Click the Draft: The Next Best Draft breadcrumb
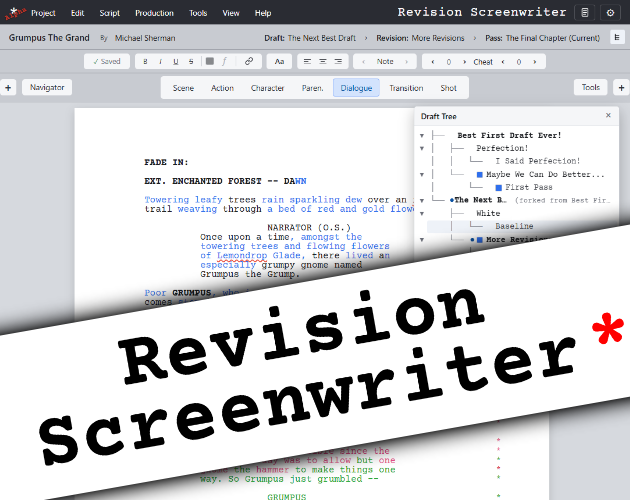 click(310, 38)
